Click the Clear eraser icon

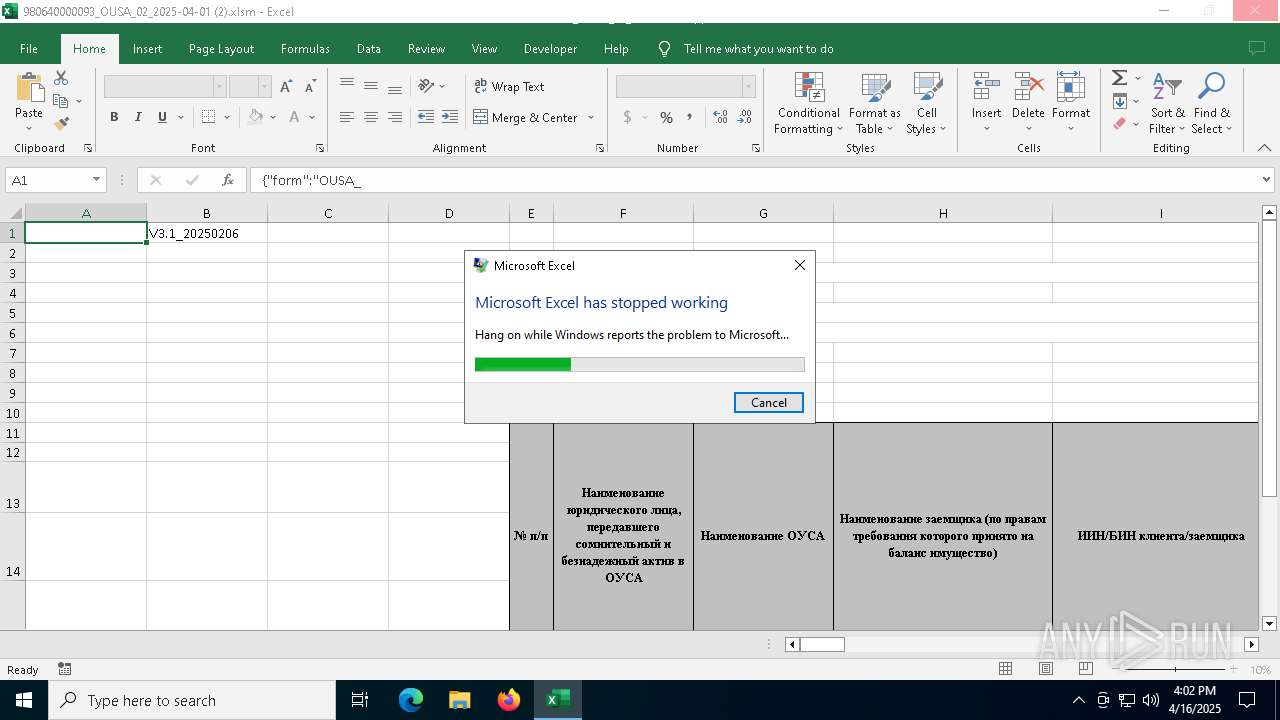point(1119,124)
